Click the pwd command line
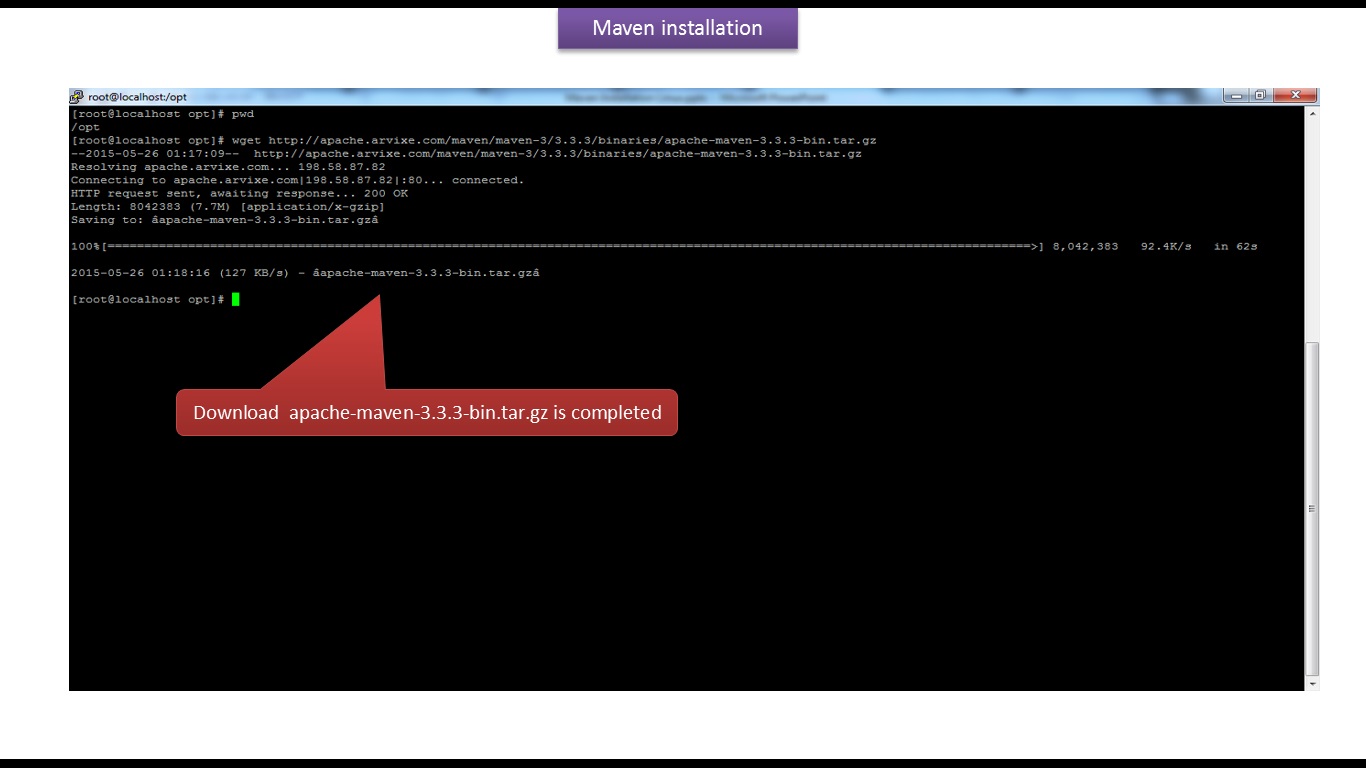The width and height of the screenshot is (1366, 768). pos(162,114)
